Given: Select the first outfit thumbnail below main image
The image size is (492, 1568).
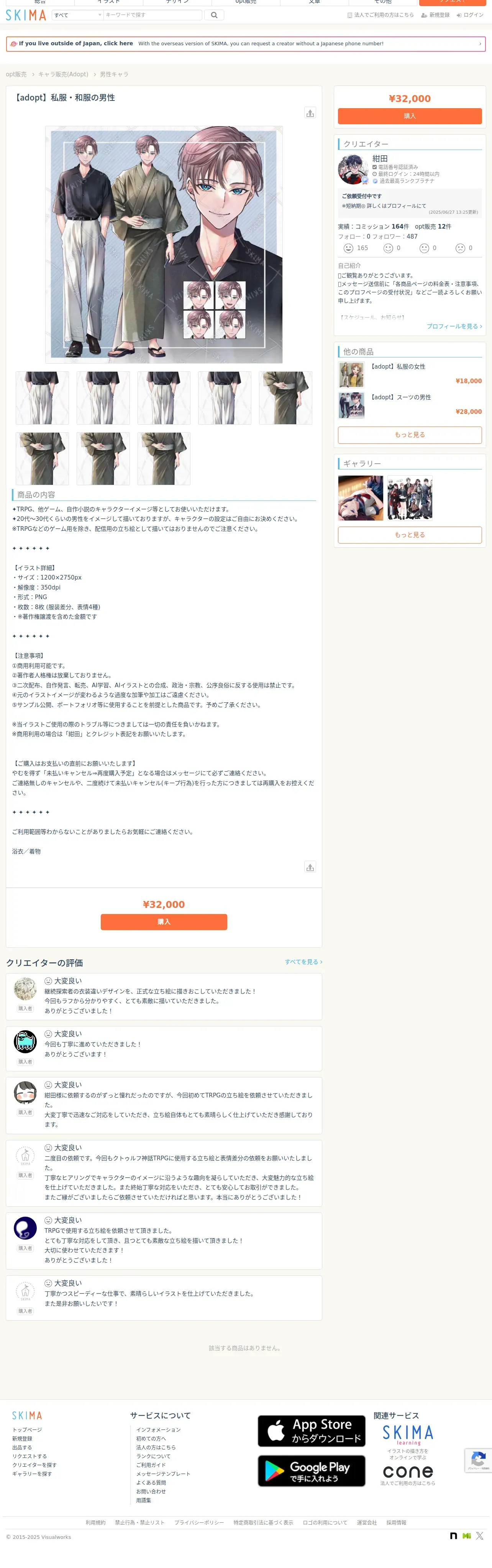Looking at the screenshot, I should click(x=42, y=398).
